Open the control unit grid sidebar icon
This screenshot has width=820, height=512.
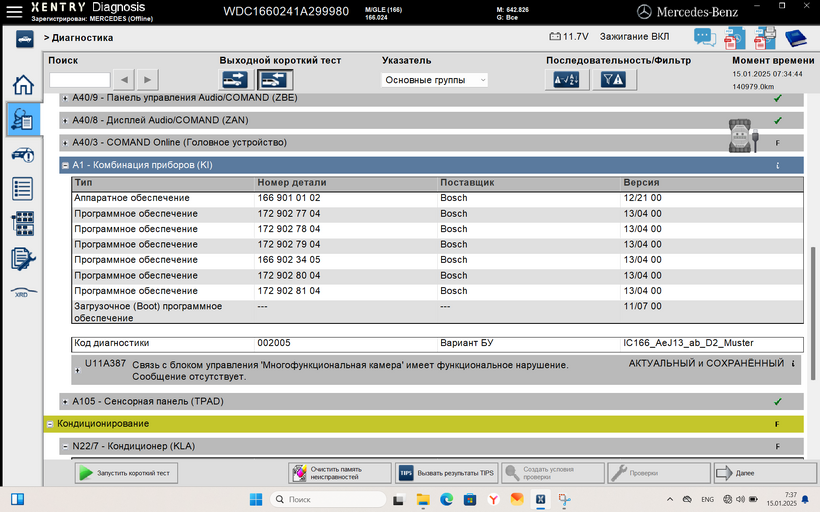[x=23, y=224]
